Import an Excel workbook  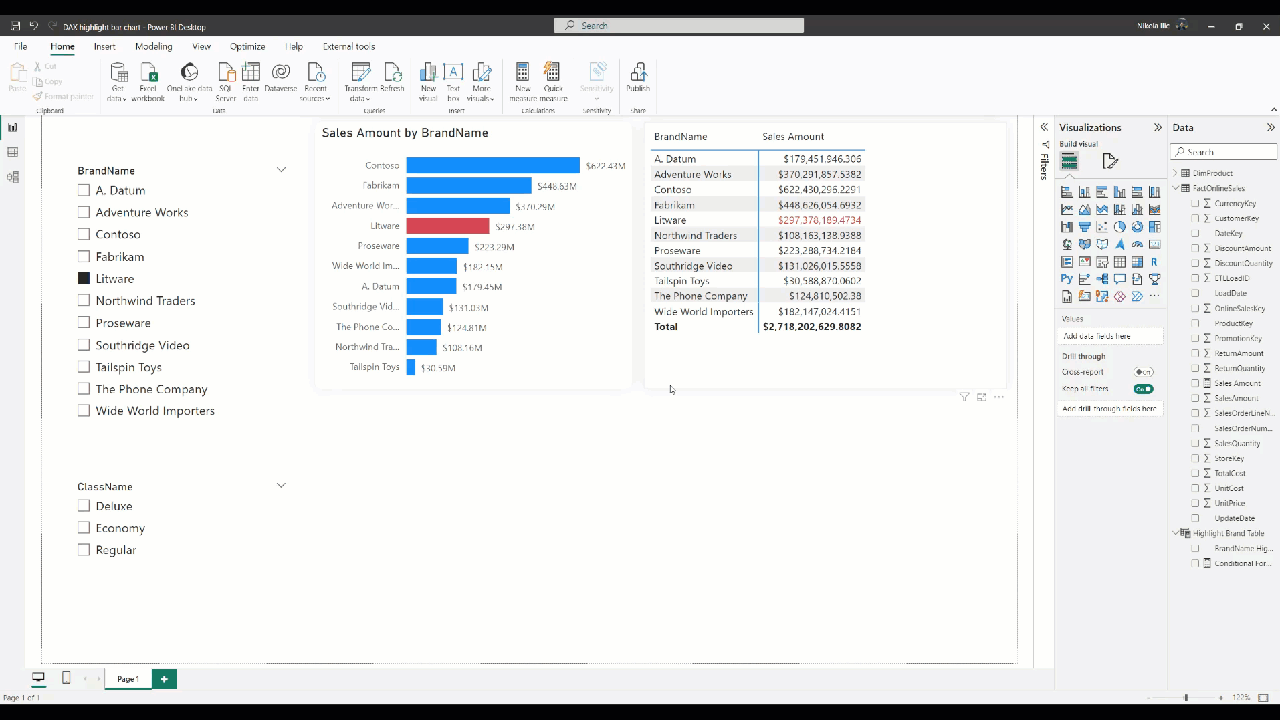(148, 82)
